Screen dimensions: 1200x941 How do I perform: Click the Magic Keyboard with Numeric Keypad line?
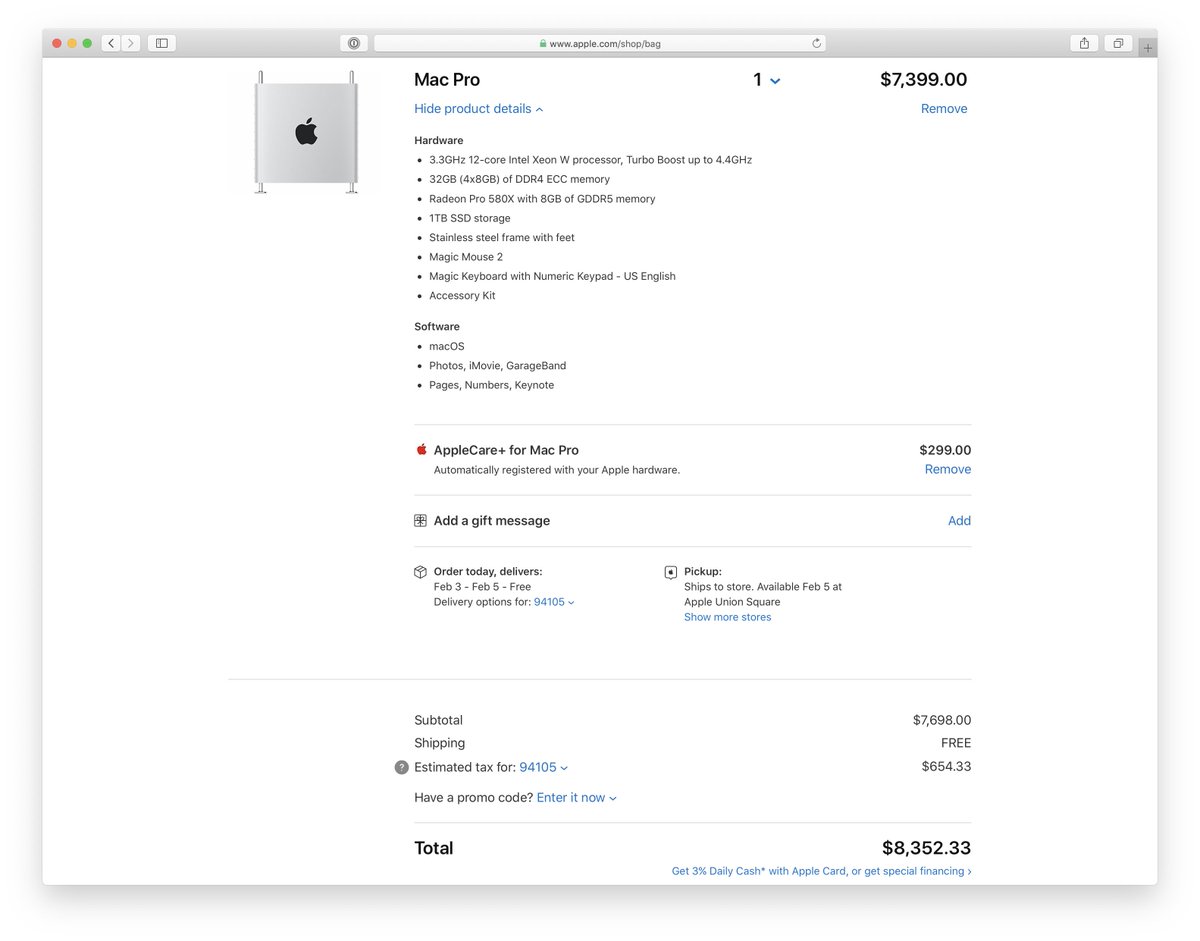(552, 276)
